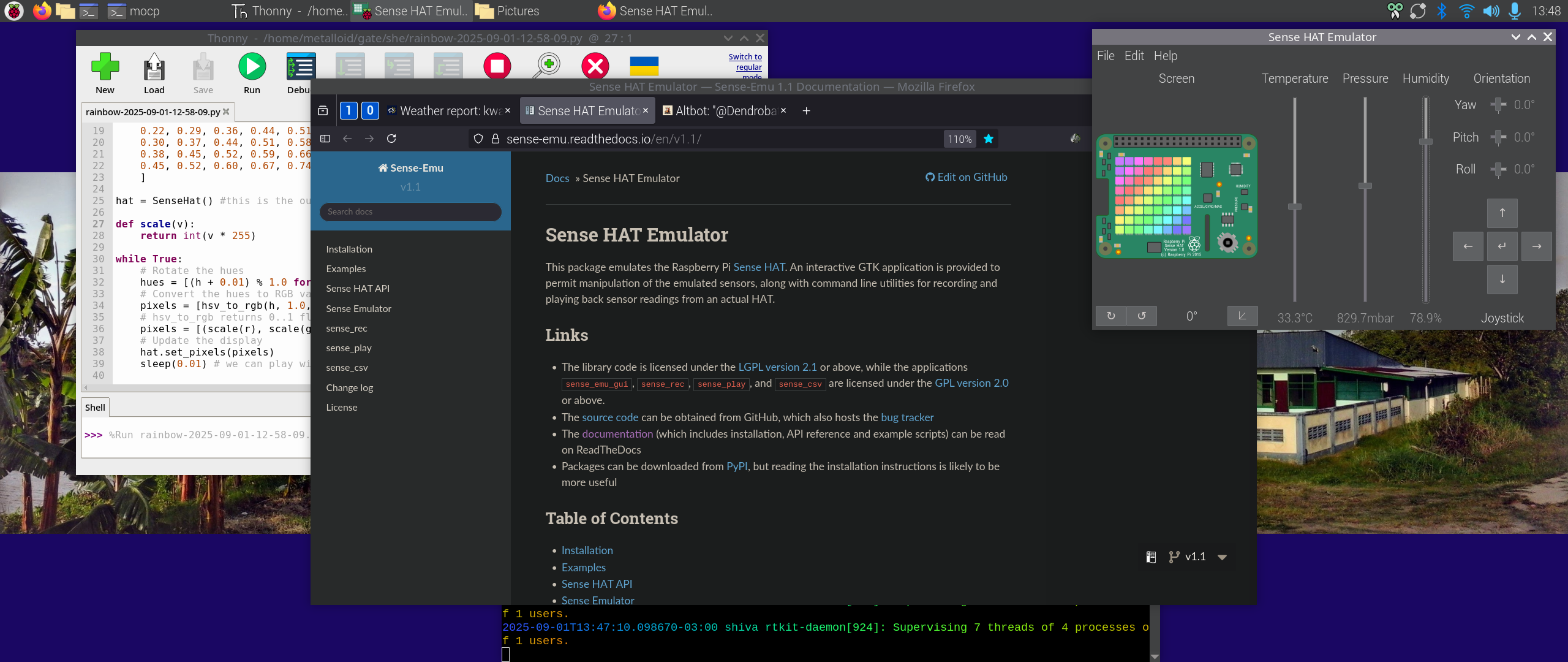
Task: Click the New file icon in Thonny
Action: 105,67
